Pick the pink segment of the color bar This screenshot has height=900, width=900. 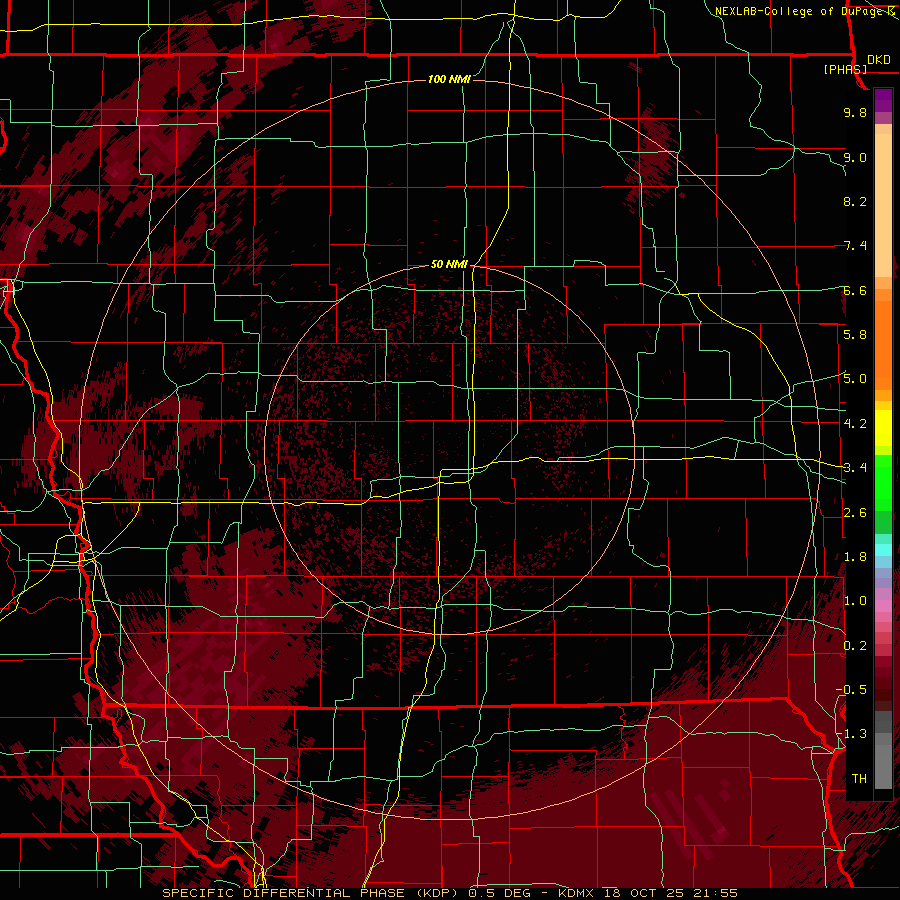point(883,606)
